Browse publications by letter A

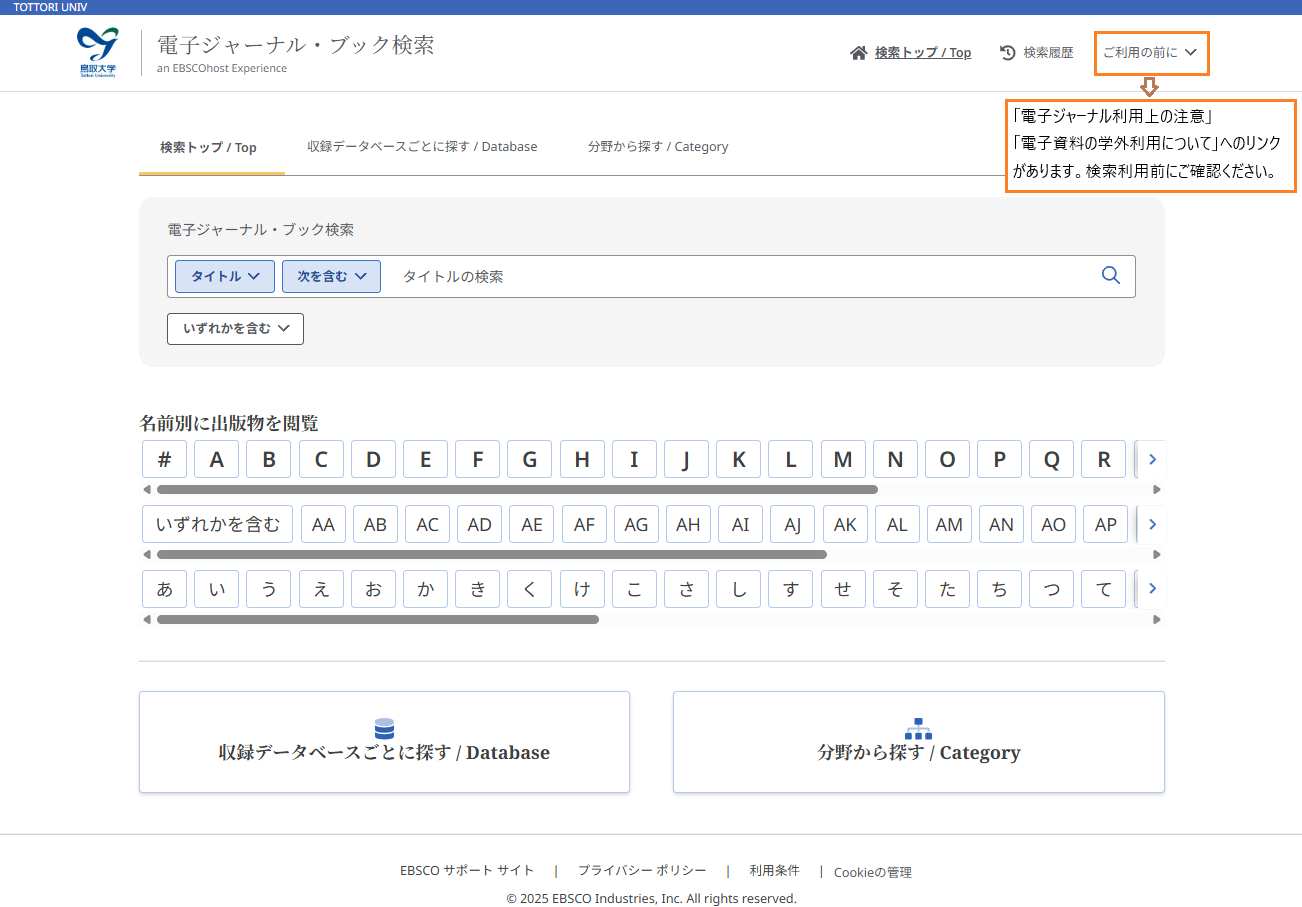(x=217, y=459)
